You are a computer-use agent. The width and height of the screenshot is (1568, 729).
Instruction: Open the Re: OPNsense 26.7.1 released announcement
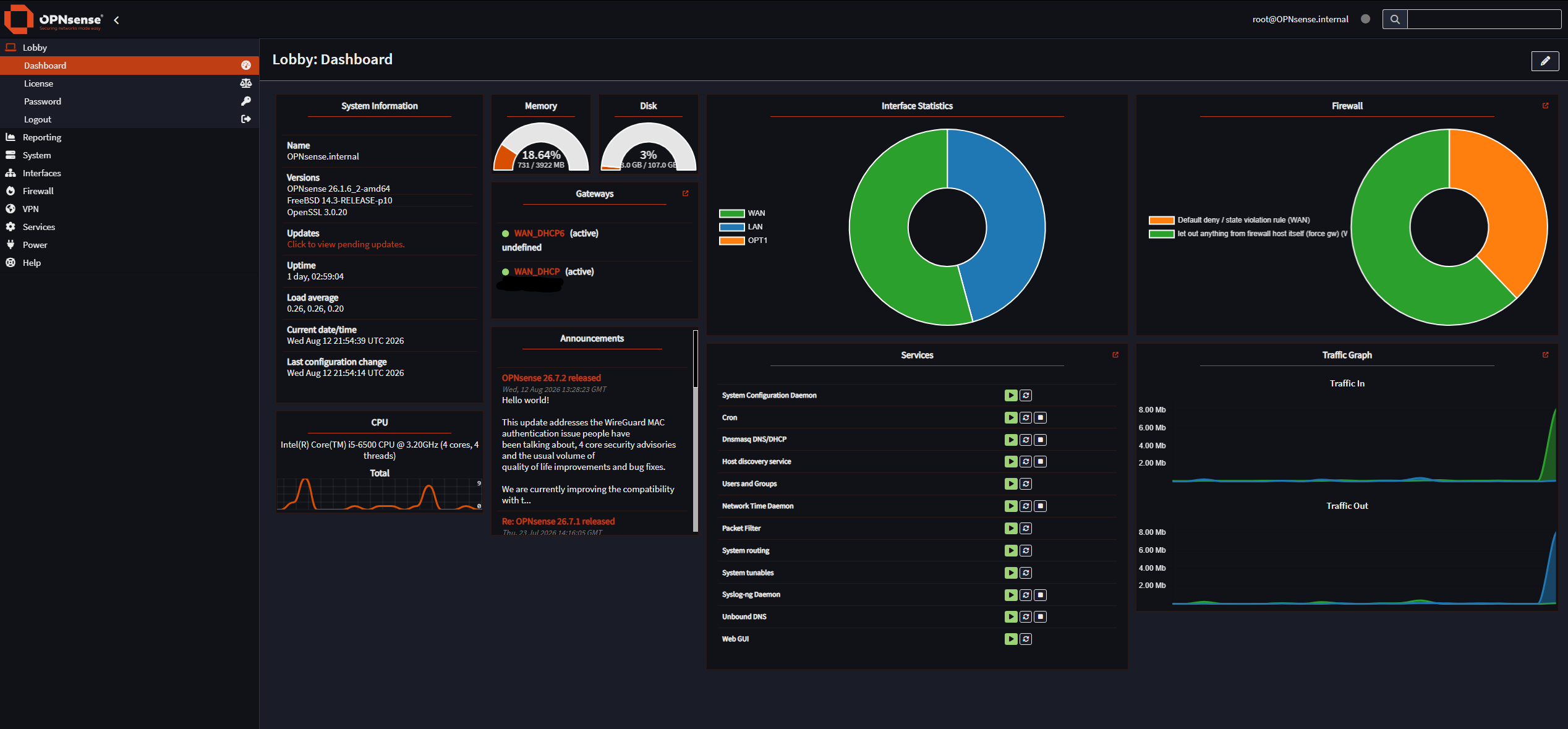(x=558, y=522)
